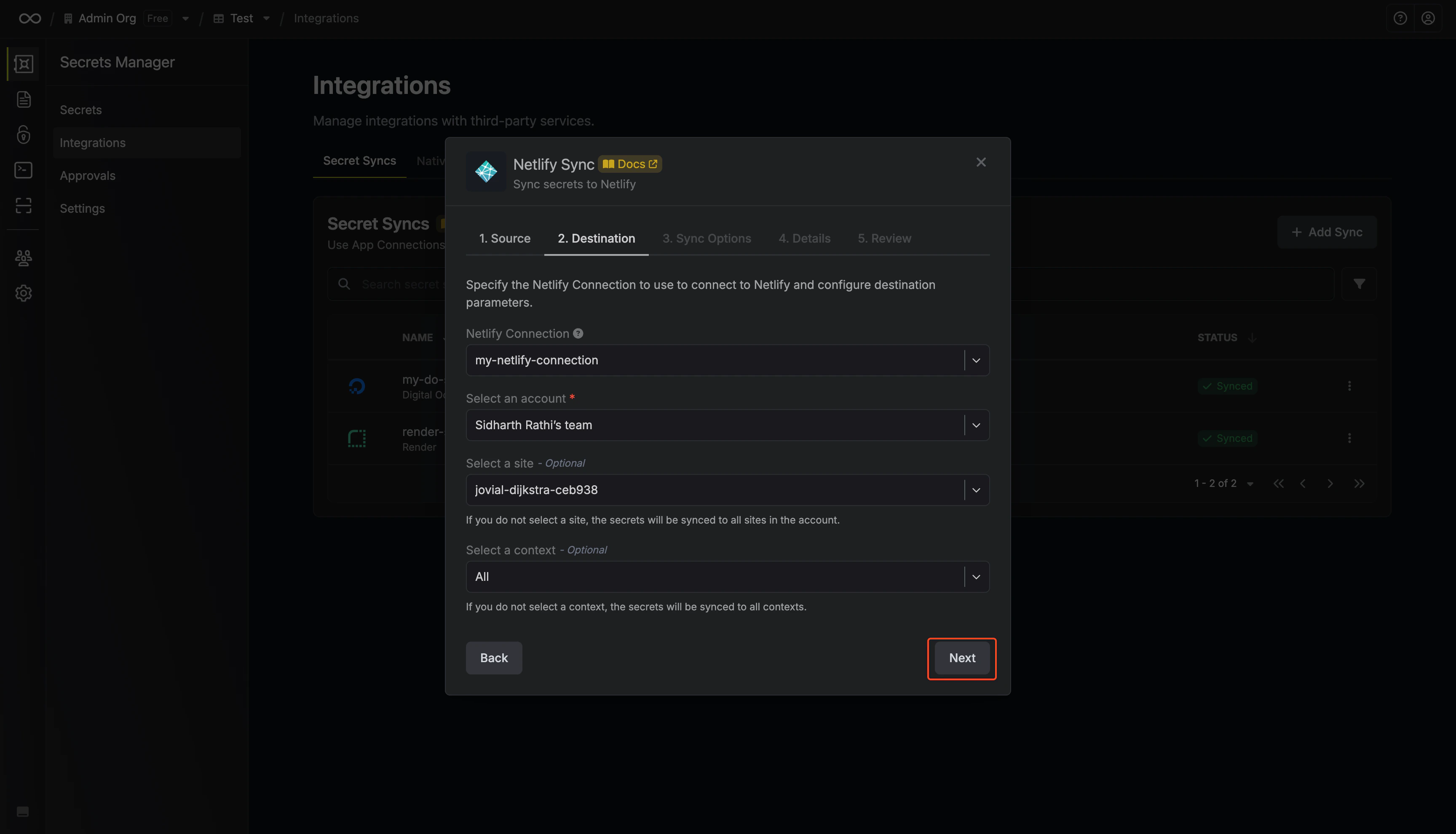
Task: Sort by the STATUS column arrow
Action: coord(1252,337)
